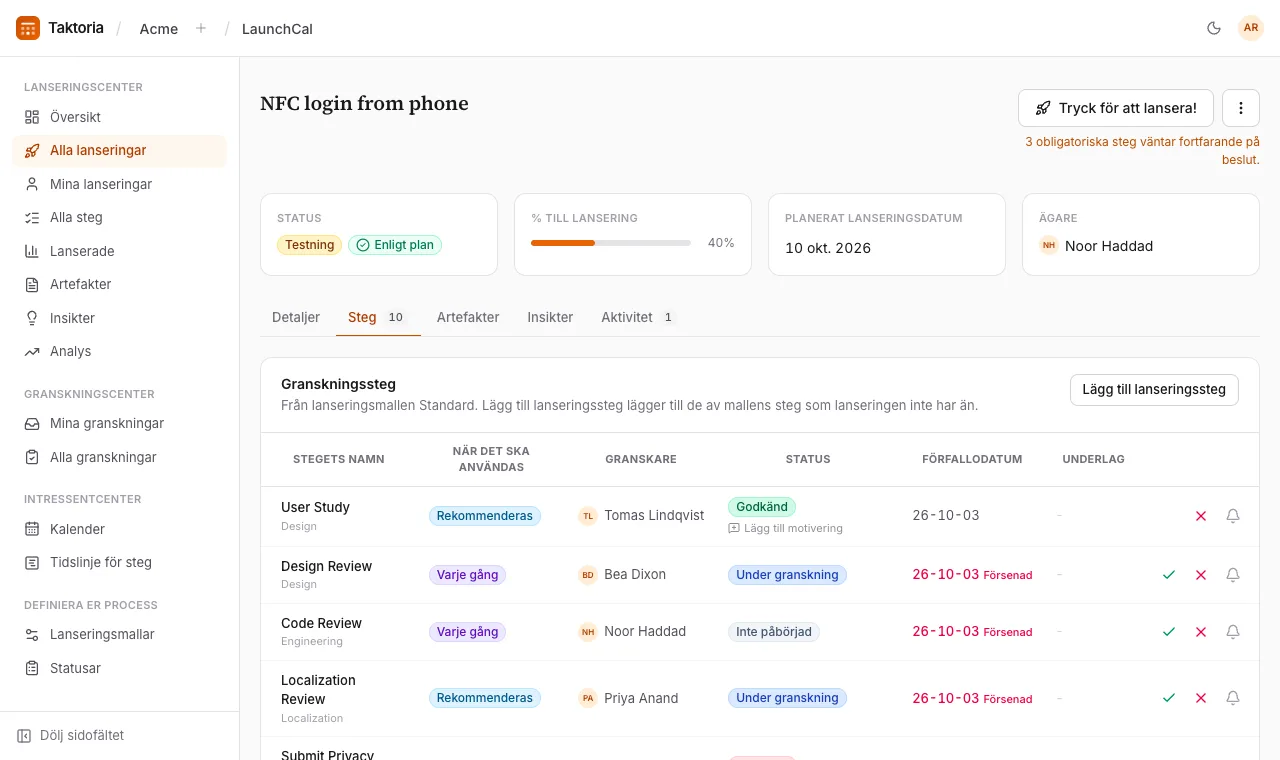Select Lanserade in the sidebar

[120, 251]
